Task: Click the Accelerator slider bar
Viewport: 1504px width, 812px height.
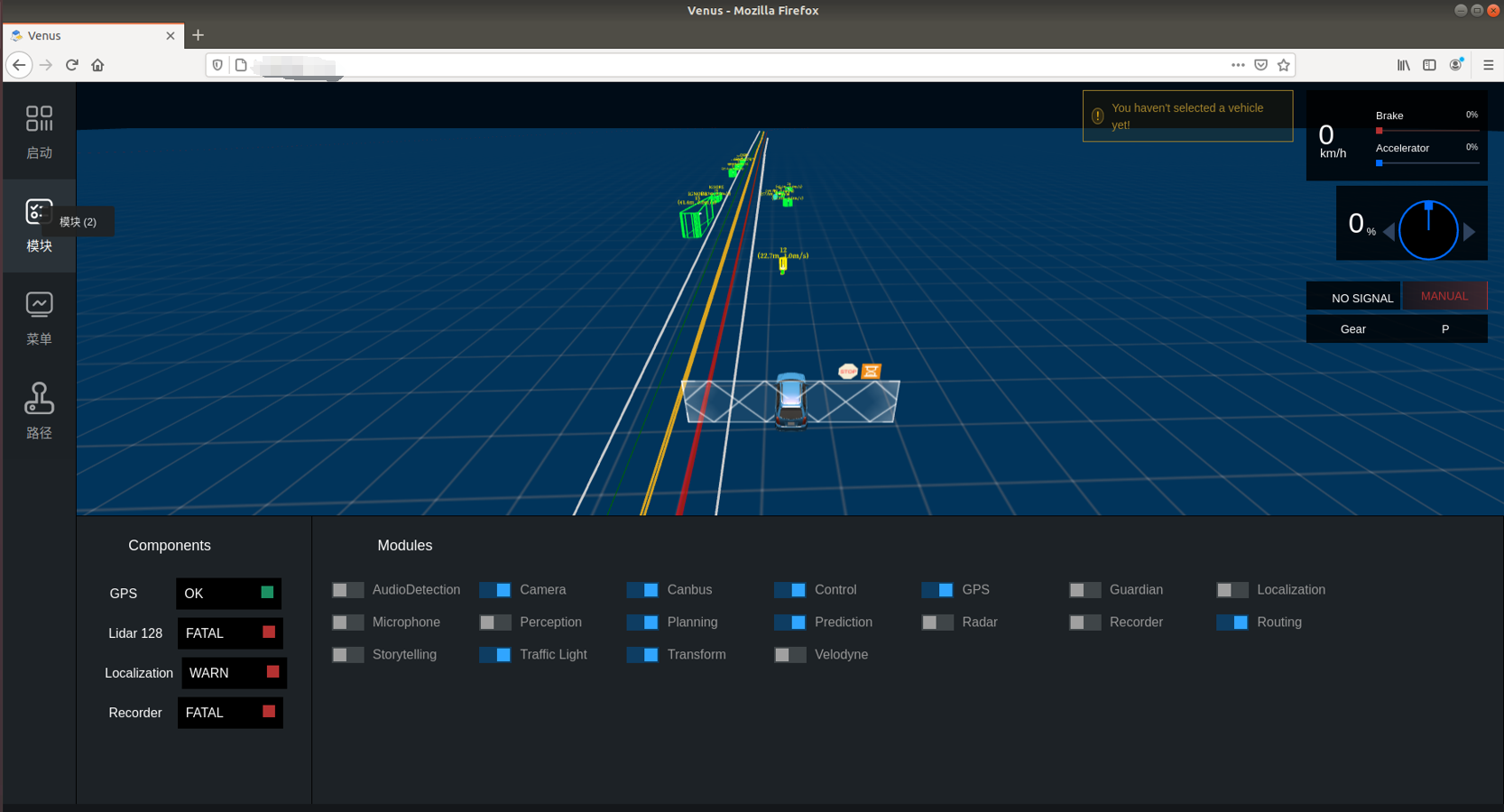Action: coord(1427,163)
